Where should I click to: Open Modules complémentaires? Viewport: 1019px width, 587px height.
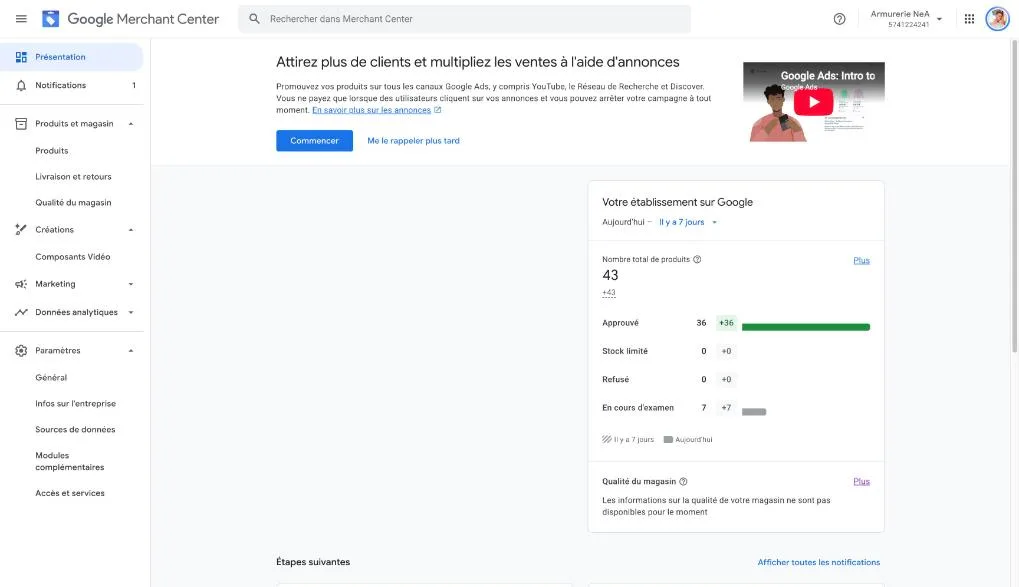70,462
